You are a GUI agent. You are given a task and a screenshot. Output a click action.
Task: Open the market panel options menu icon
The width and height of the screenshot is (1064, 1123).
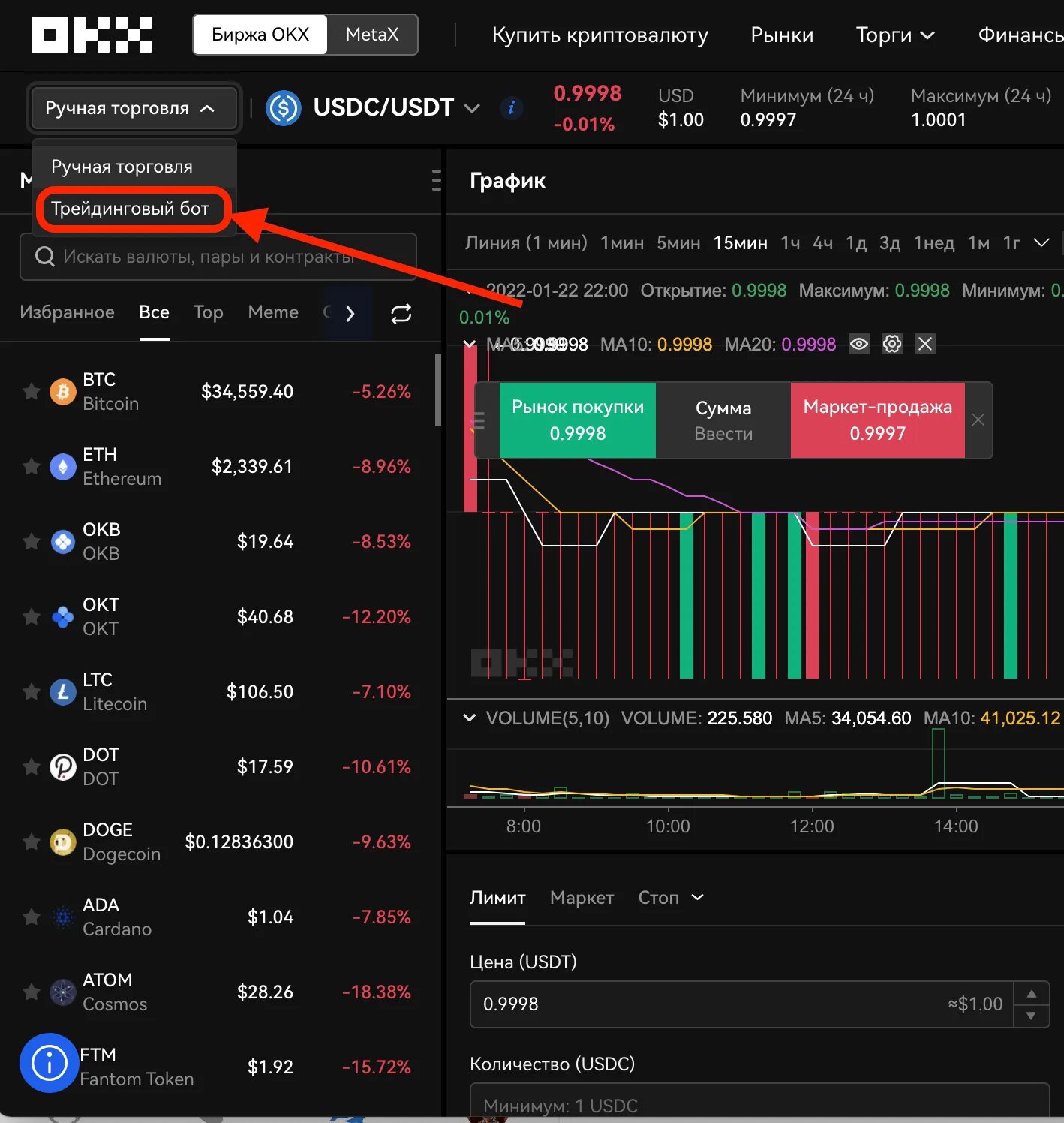click(436, 180)
